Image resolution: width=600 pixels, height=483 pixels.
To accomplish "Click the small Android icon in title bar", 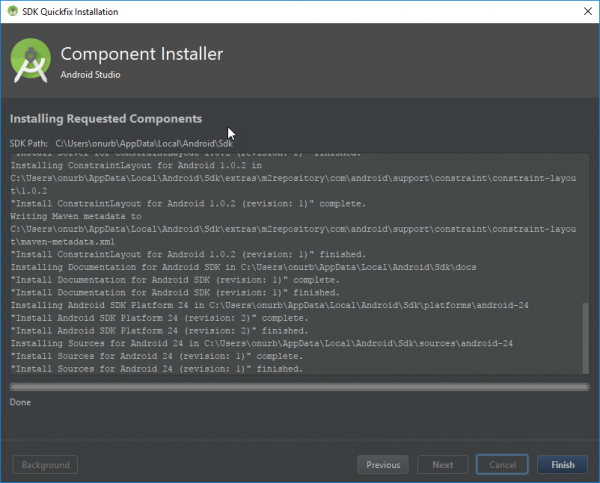I will click(13, 11).
